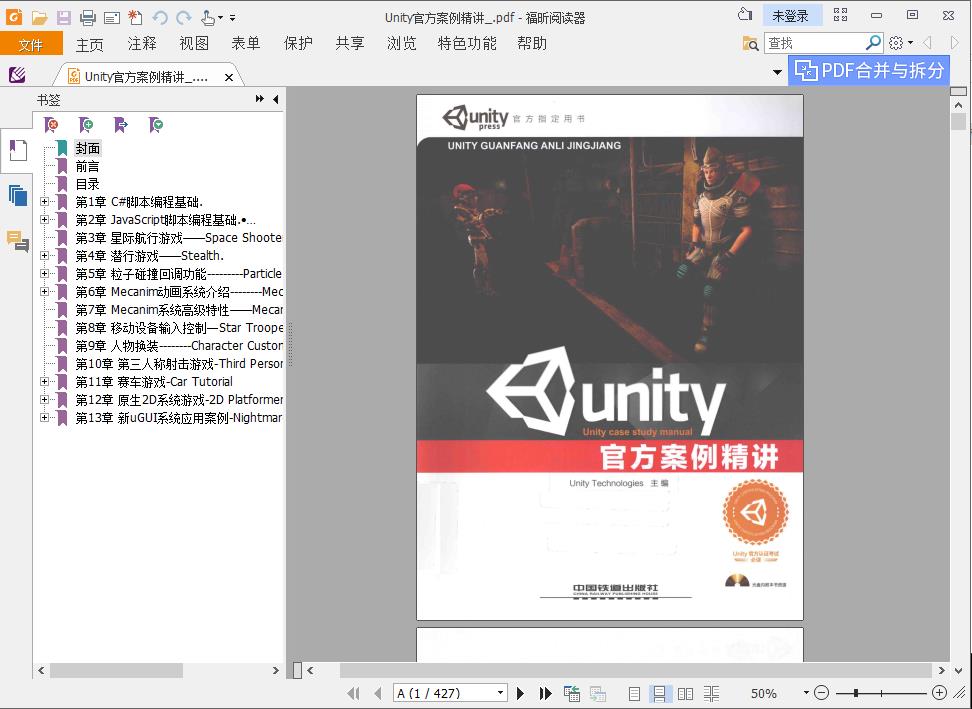Viewport: 972px width, 709px height.
Task: Click the save icon in quick toolbar
Action: [x=63, y=17]
